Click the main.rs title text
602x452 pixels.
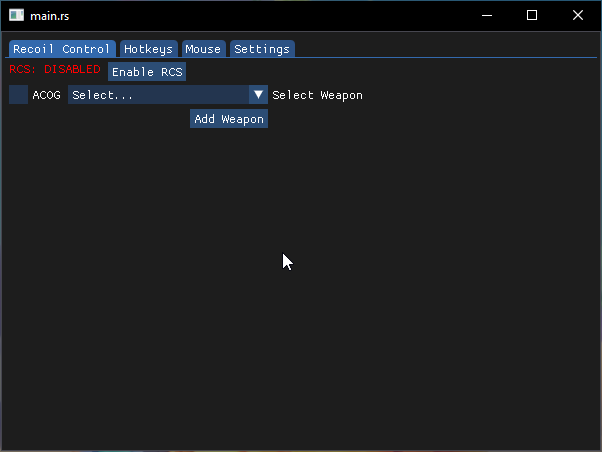click(50, 16)
